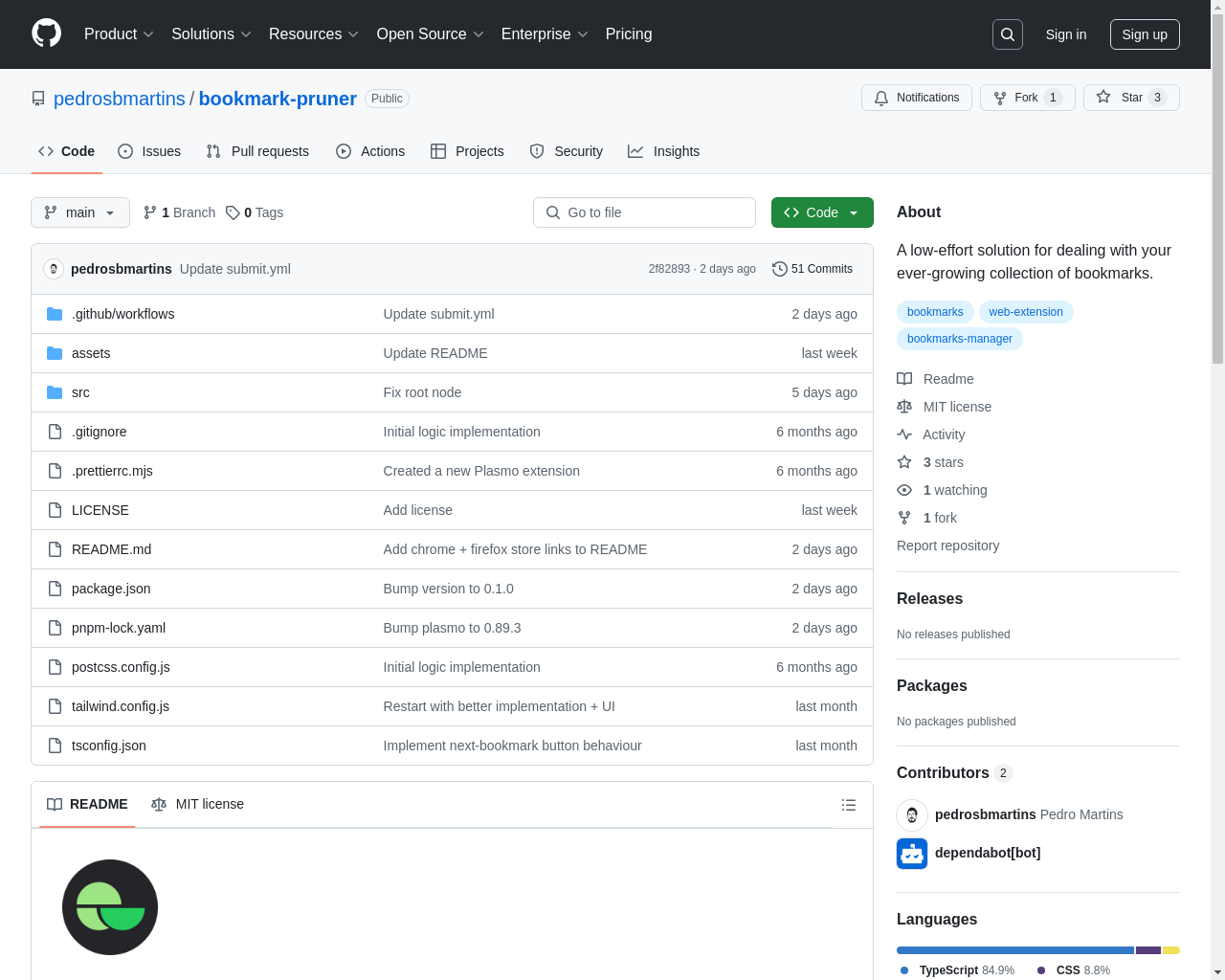
Task: Open the GitHub home logo
Action: (x=47, y=33)
